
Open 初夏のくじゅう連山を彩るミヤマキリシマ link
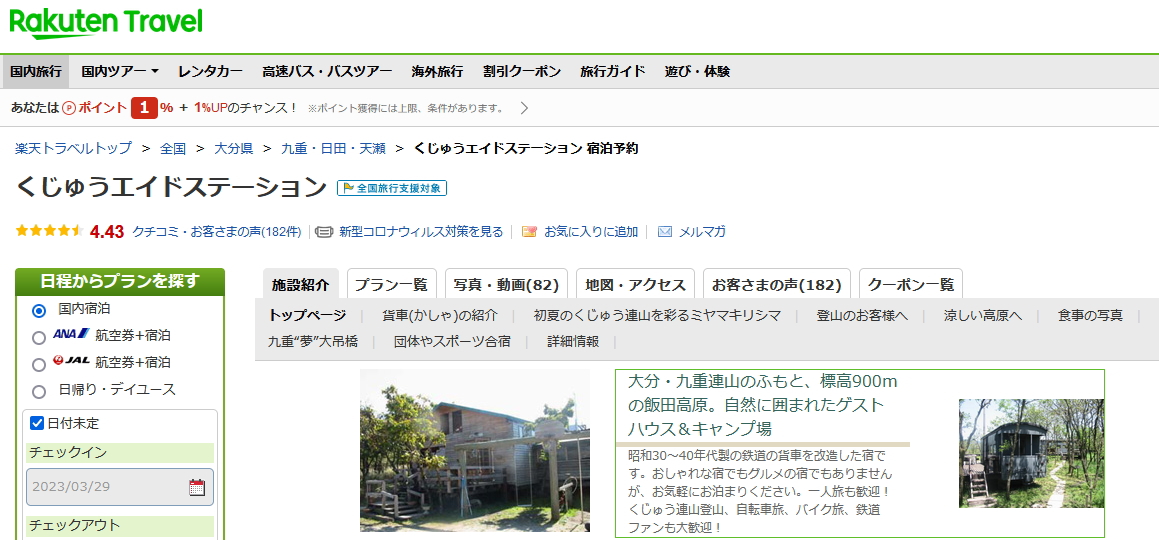pos(657,315)
